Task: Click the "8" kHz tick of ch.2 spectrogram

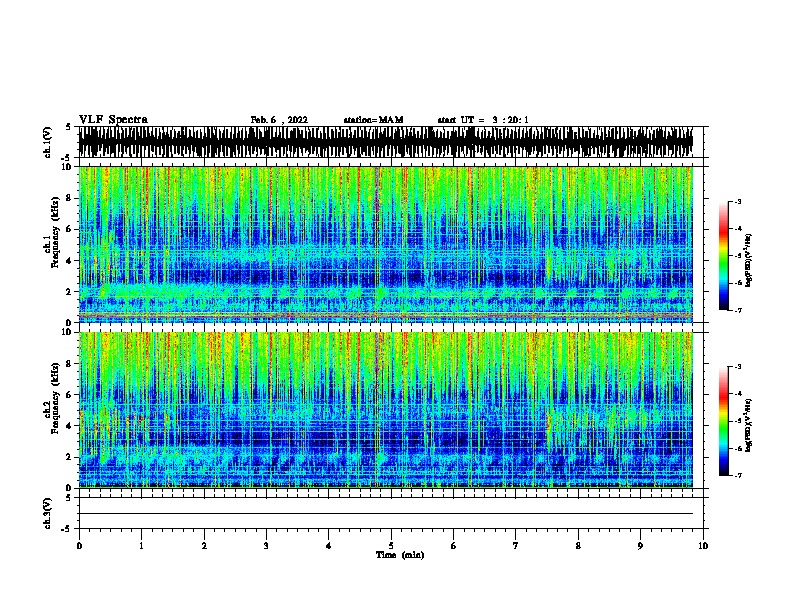Action: click(70, 363)
